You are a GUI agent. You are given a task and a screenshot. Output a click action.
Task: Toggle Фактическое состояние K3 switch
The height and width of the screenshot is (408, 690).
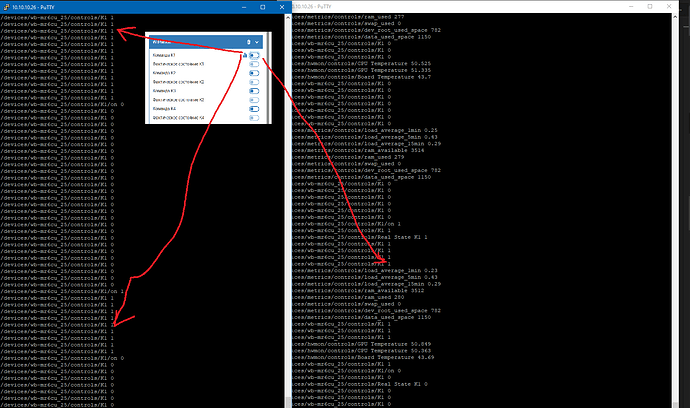tap(254, 100)
